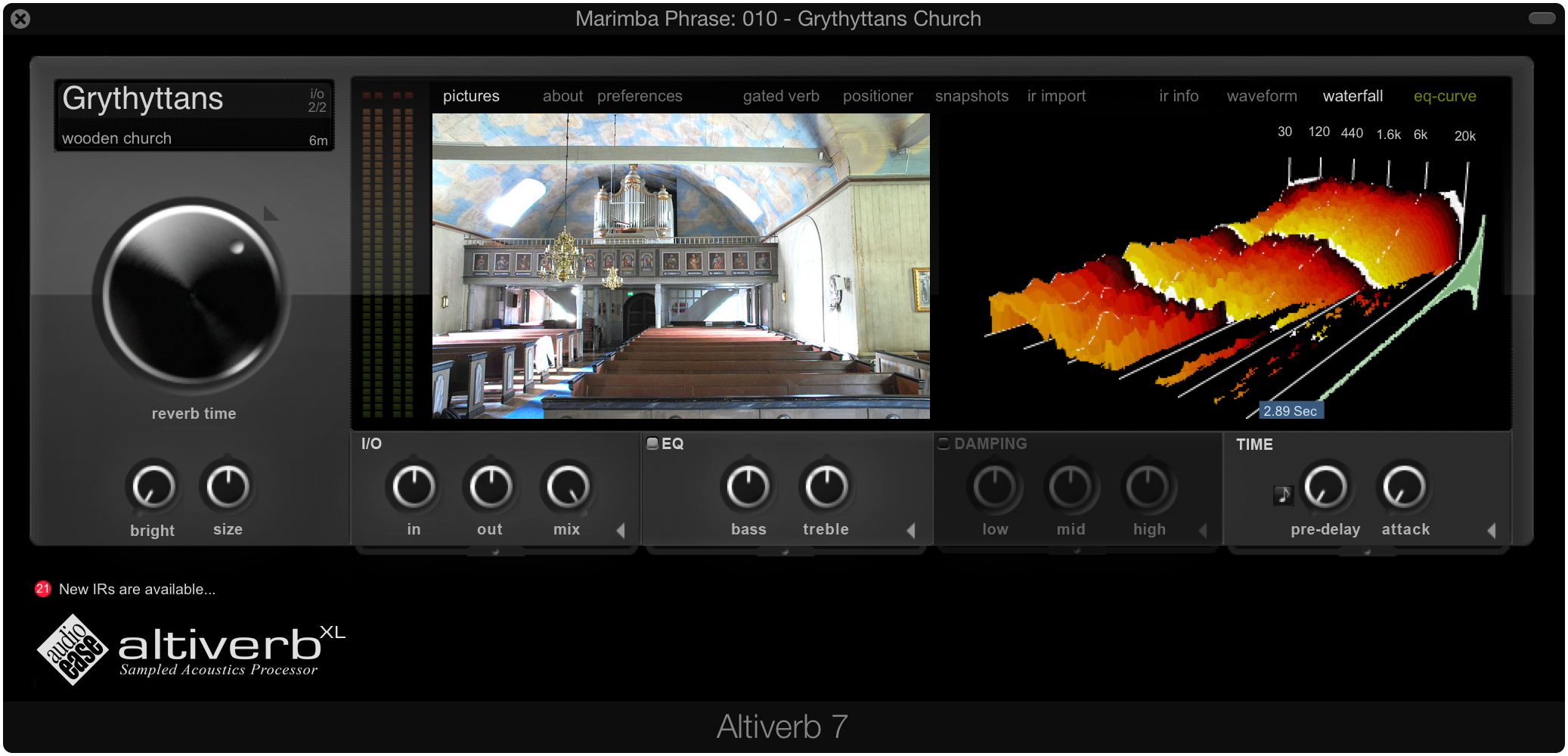Click the New IRs are available link
The image size is (1568, 756).
point(138,590)
